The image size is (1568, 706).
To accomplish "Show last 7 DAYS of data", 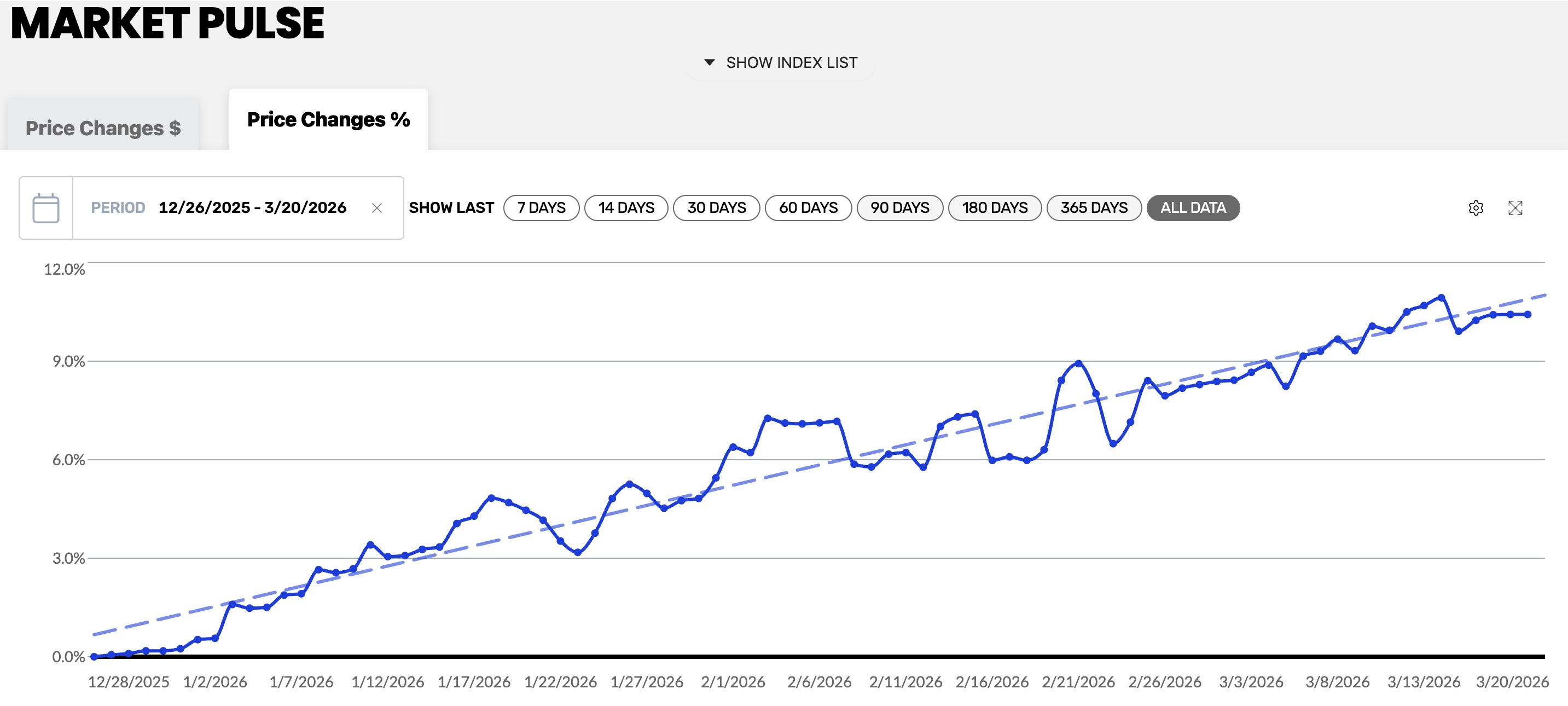I will click(x=541, y=208).
